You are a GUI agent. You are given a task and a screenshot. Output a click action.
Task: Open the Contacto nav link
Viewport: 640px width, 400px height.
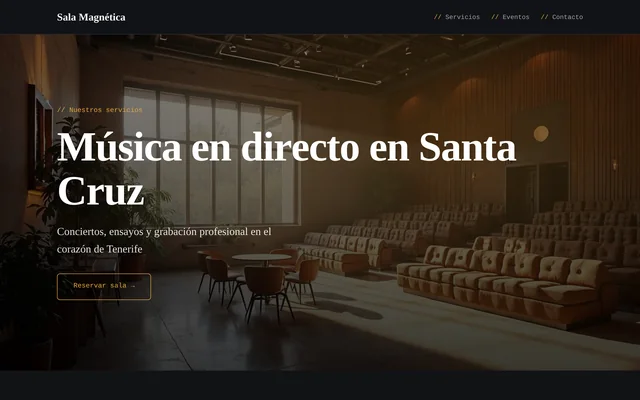click(562, 17)
